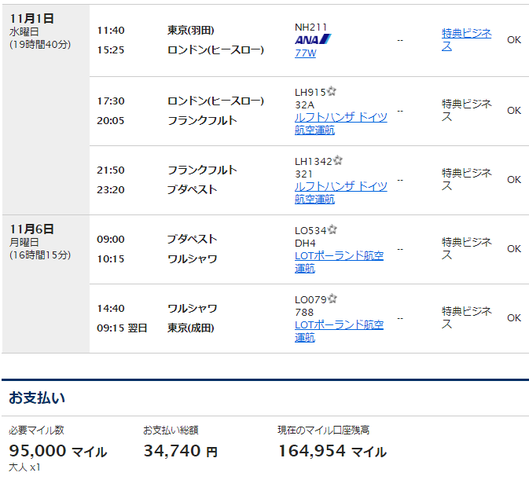
Task: Click the 34,740 円 payment total
Action: click(x=180, y=451)
